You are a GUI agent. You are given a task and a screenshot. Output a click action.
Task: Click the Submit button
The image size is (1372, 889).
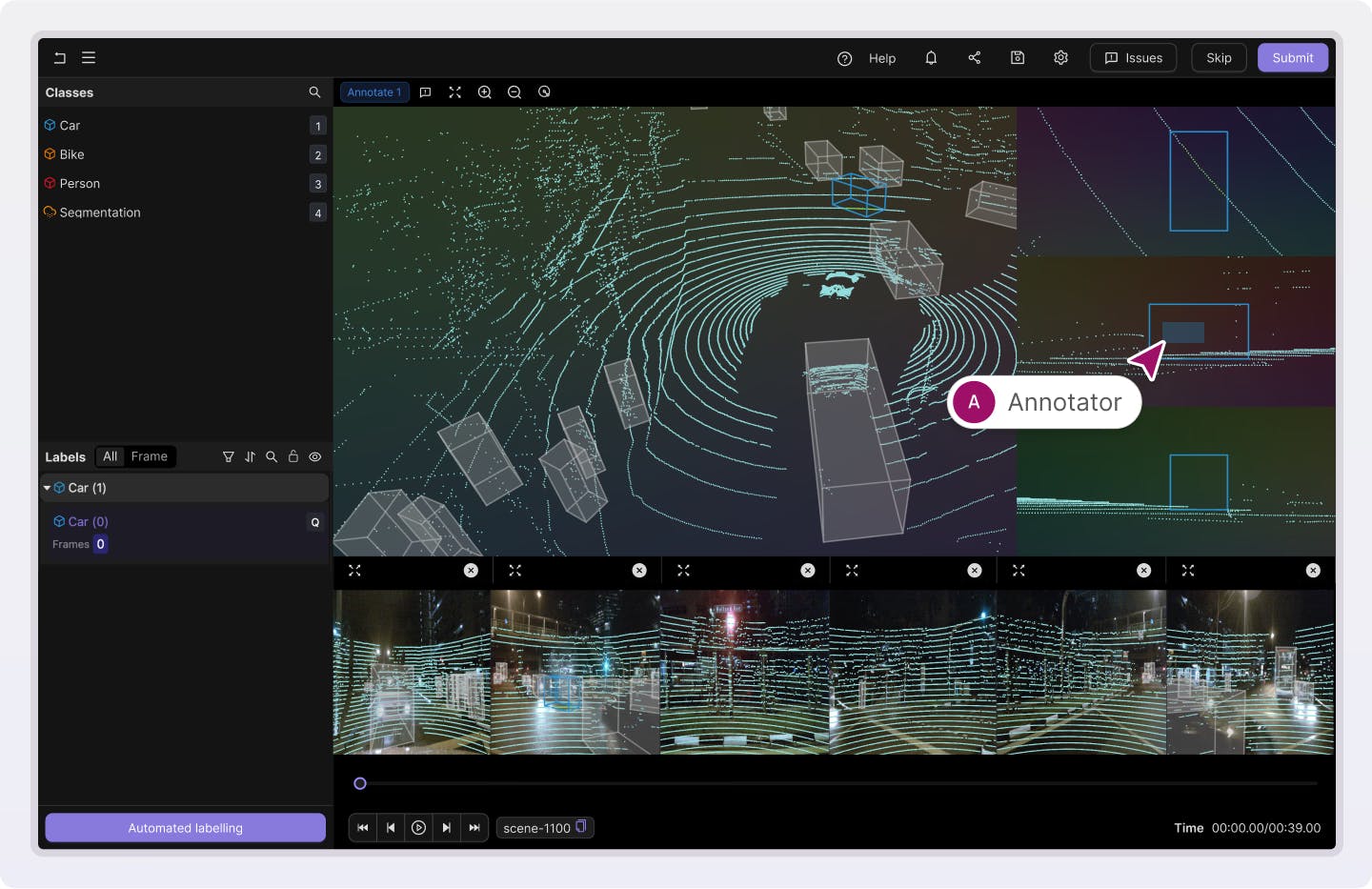[1292, 58]
